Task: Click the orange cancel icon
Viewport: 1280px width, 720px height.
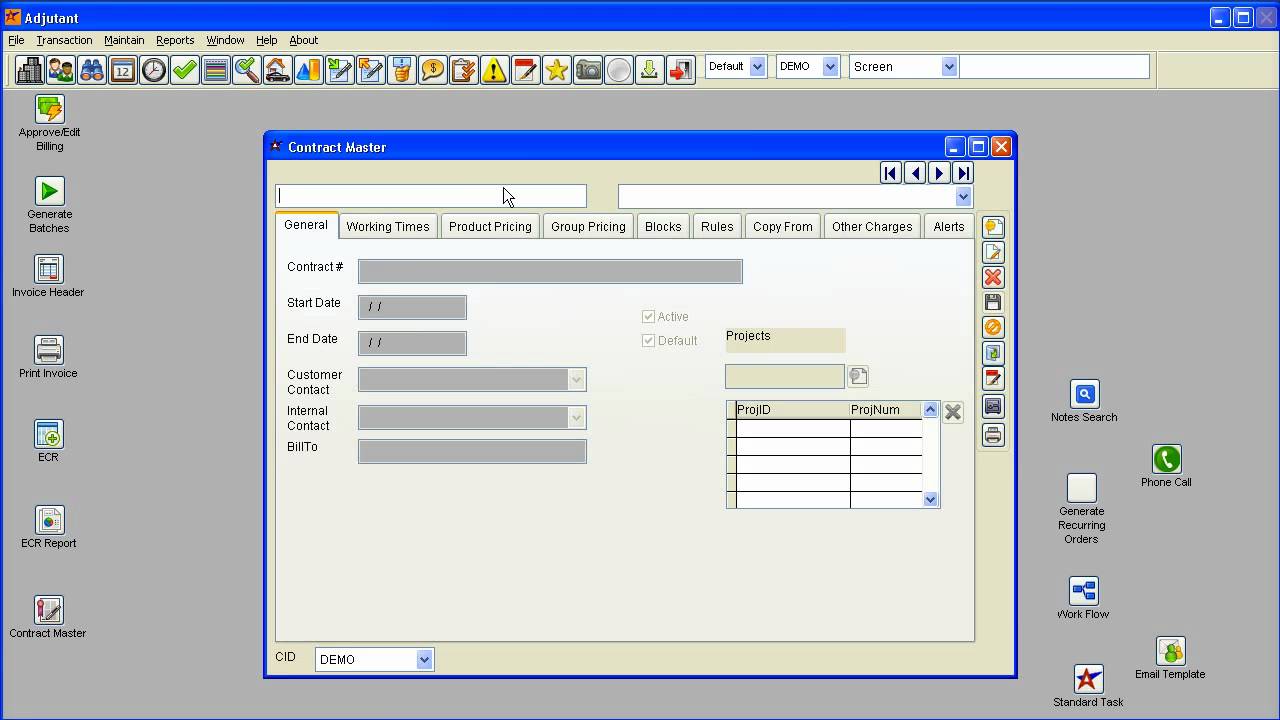Action: pos(993,327)
